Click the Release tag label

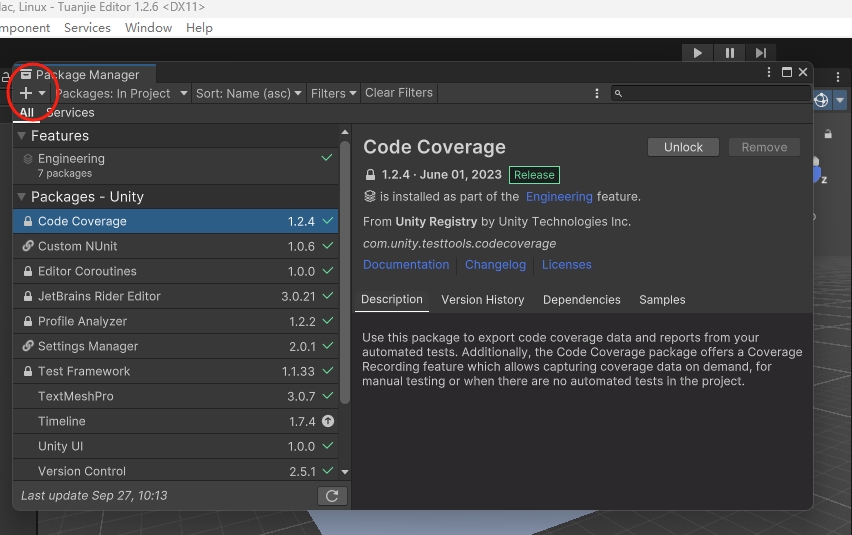tap(534, 175)
